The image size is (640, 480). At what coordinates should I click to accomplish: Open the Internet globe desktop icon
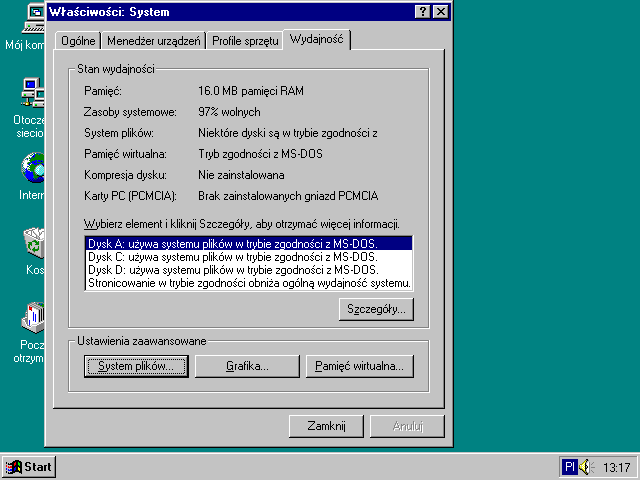click(x=33, y=167)
